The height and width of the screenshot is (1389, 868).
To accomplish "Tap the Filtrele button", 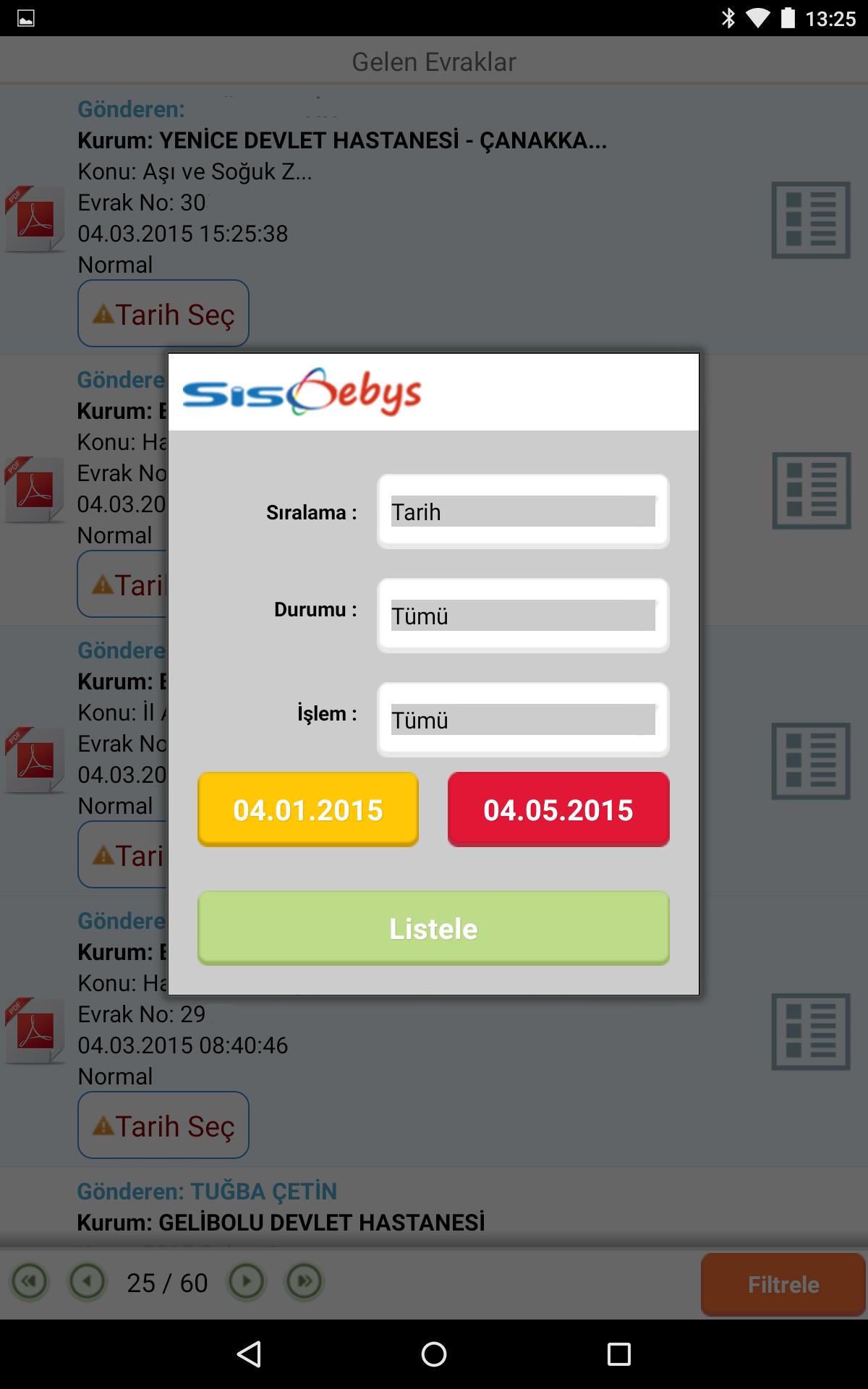I will (783, 1285).
